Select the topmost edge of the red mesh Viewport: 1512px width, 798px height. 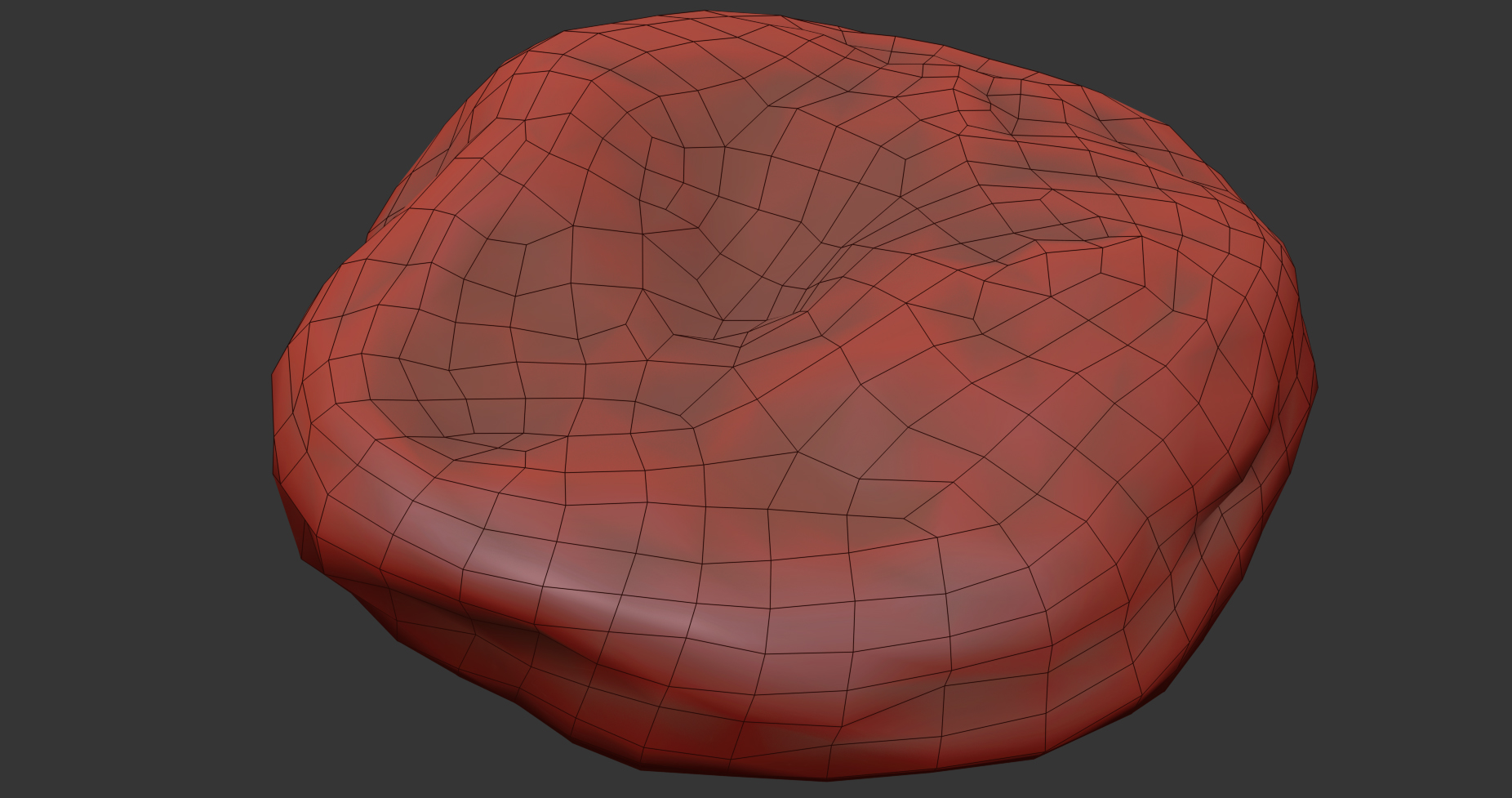(702, 14)
